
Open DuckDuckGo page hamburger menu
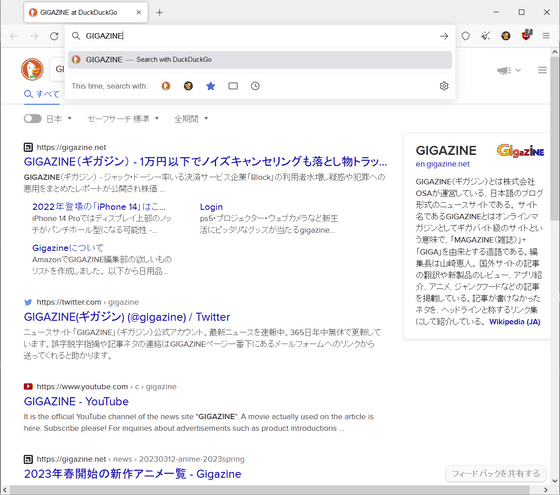[x=542, y=70]
